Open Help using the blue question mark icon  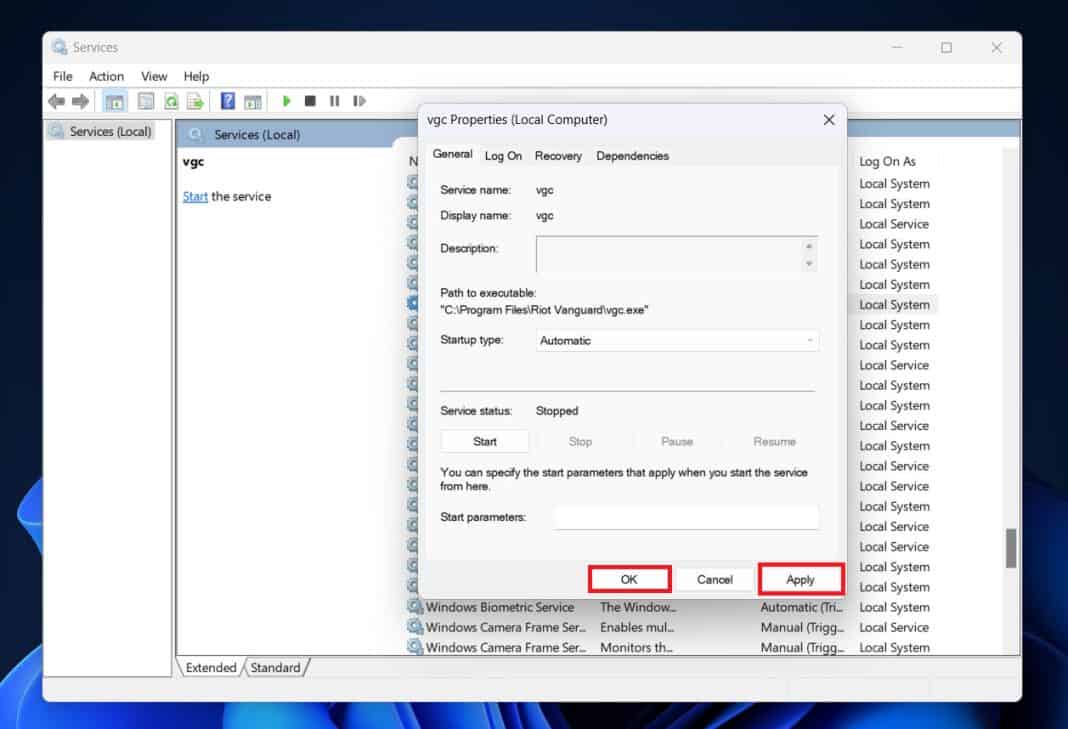[226, 100]
